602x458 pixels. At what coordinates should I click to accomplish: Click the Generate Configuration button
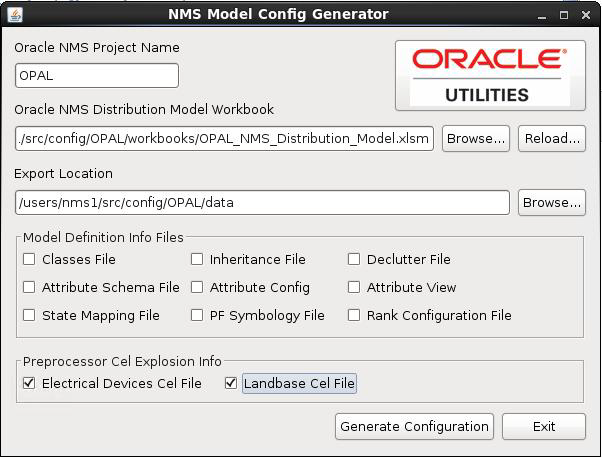[414, 427]
